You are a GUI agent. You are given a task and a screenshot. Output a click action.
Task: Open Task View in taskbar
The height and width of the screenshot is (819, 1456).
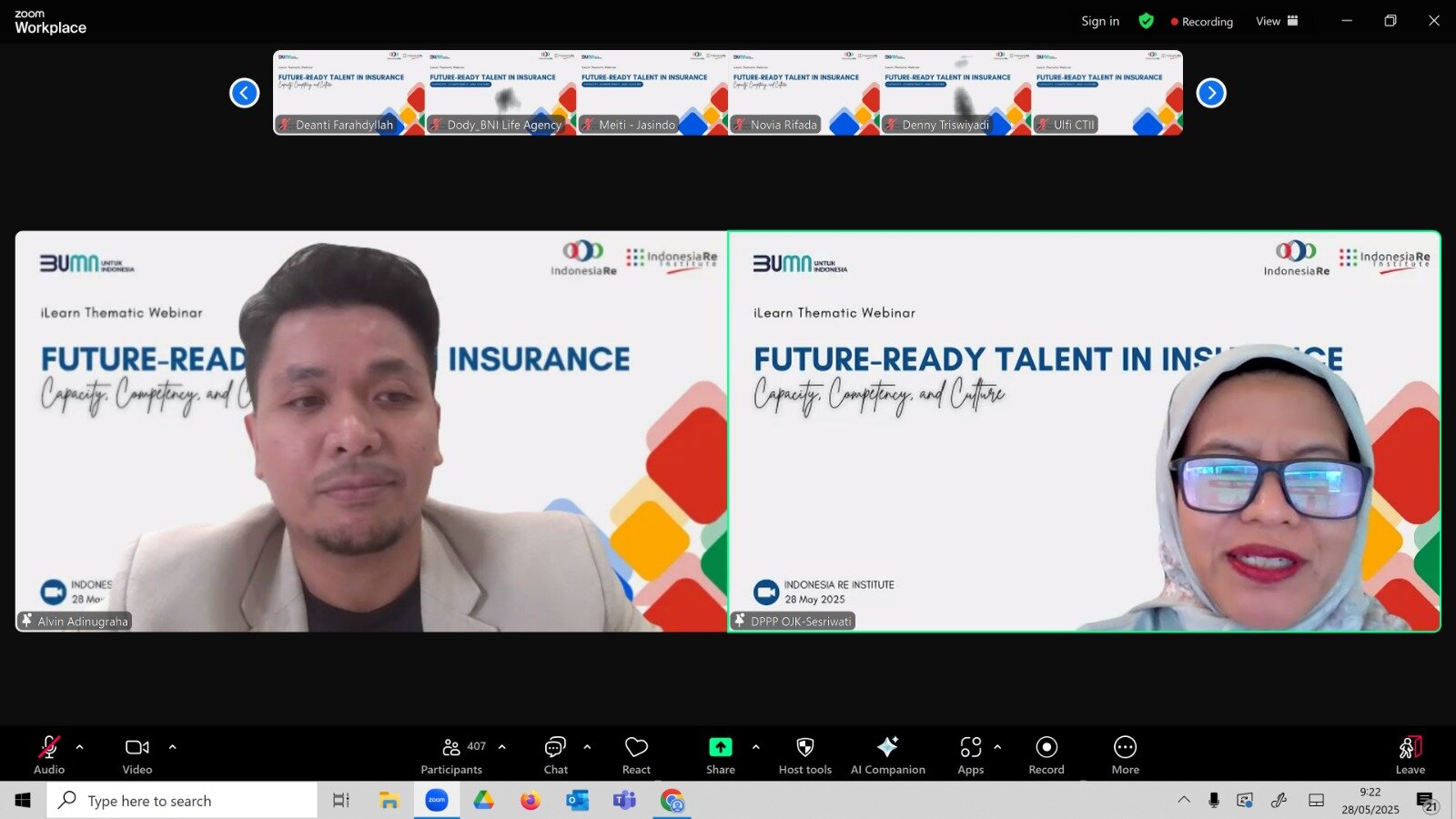coord(341,801)
